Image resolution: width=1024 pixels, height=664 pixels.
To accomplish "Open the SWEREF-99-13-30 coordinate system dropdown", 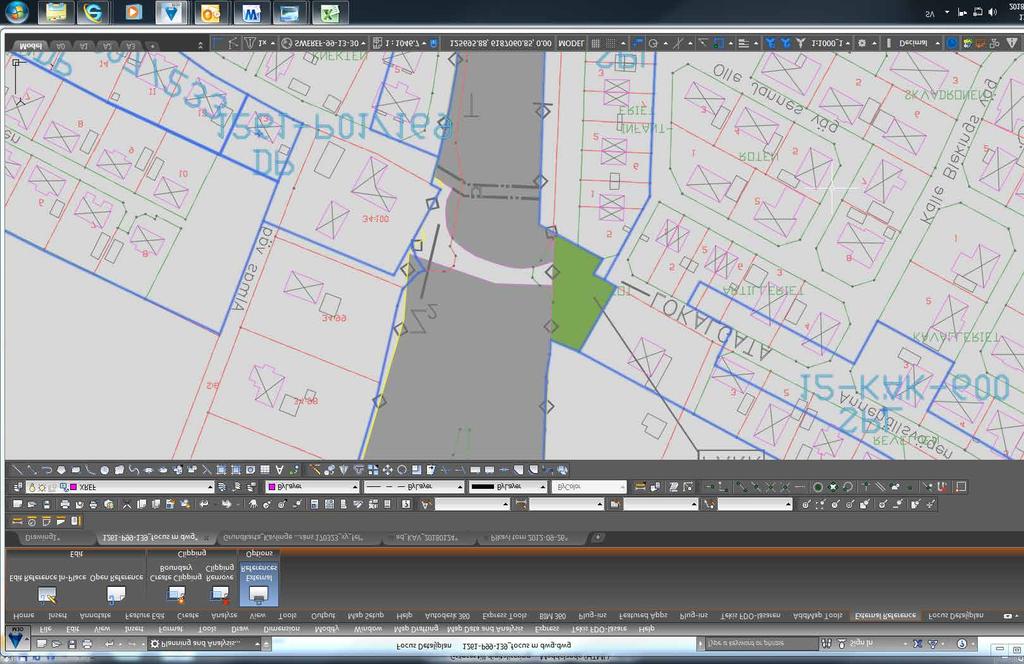I will point(324,43).
